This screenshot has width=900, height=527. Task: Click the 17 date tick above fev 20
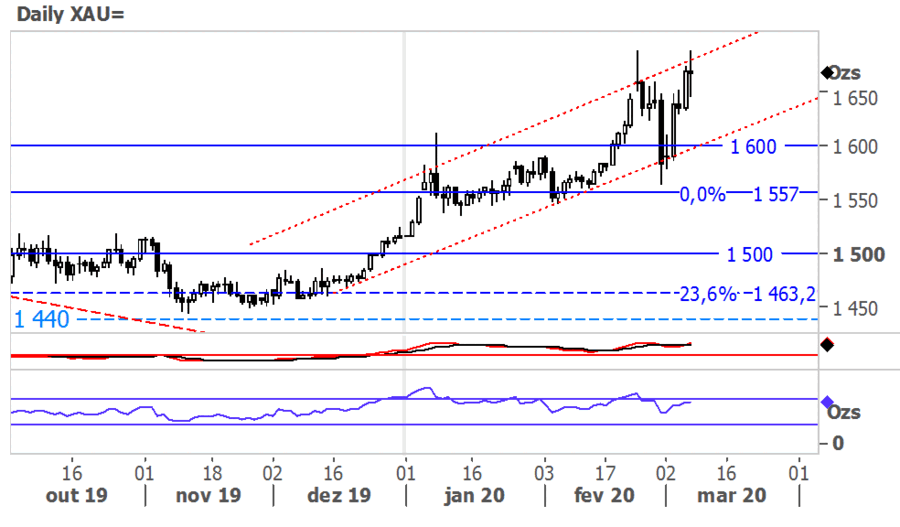point(605,473)
